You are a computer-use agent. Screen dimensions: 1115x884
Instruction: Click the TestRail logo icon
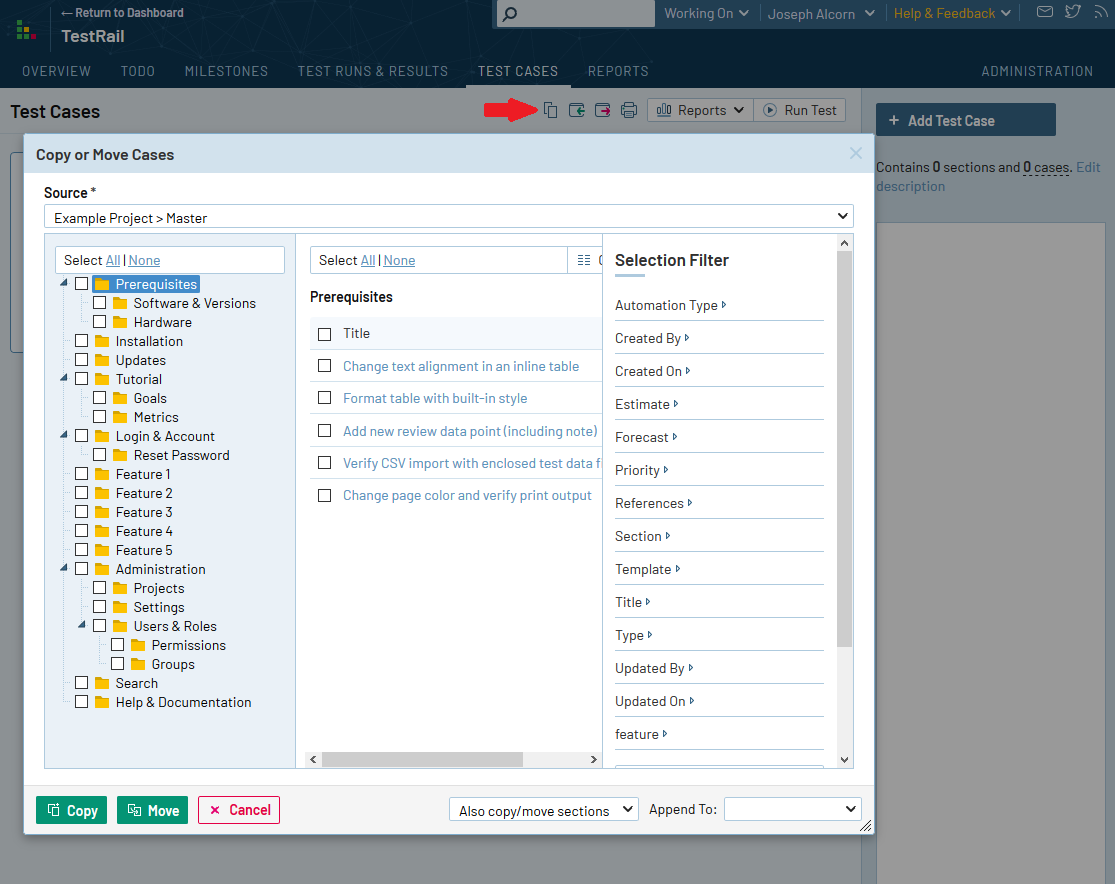[26, 30]
